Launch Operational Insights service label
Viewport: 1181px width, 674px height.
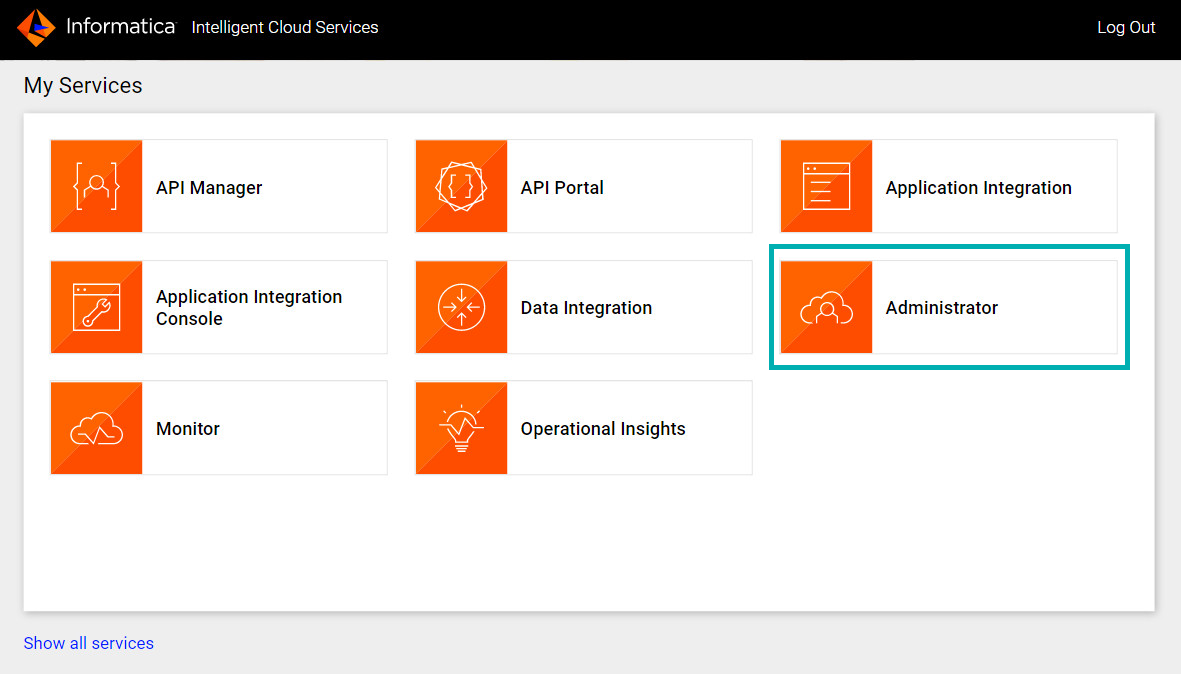click(x=603, y=428)
